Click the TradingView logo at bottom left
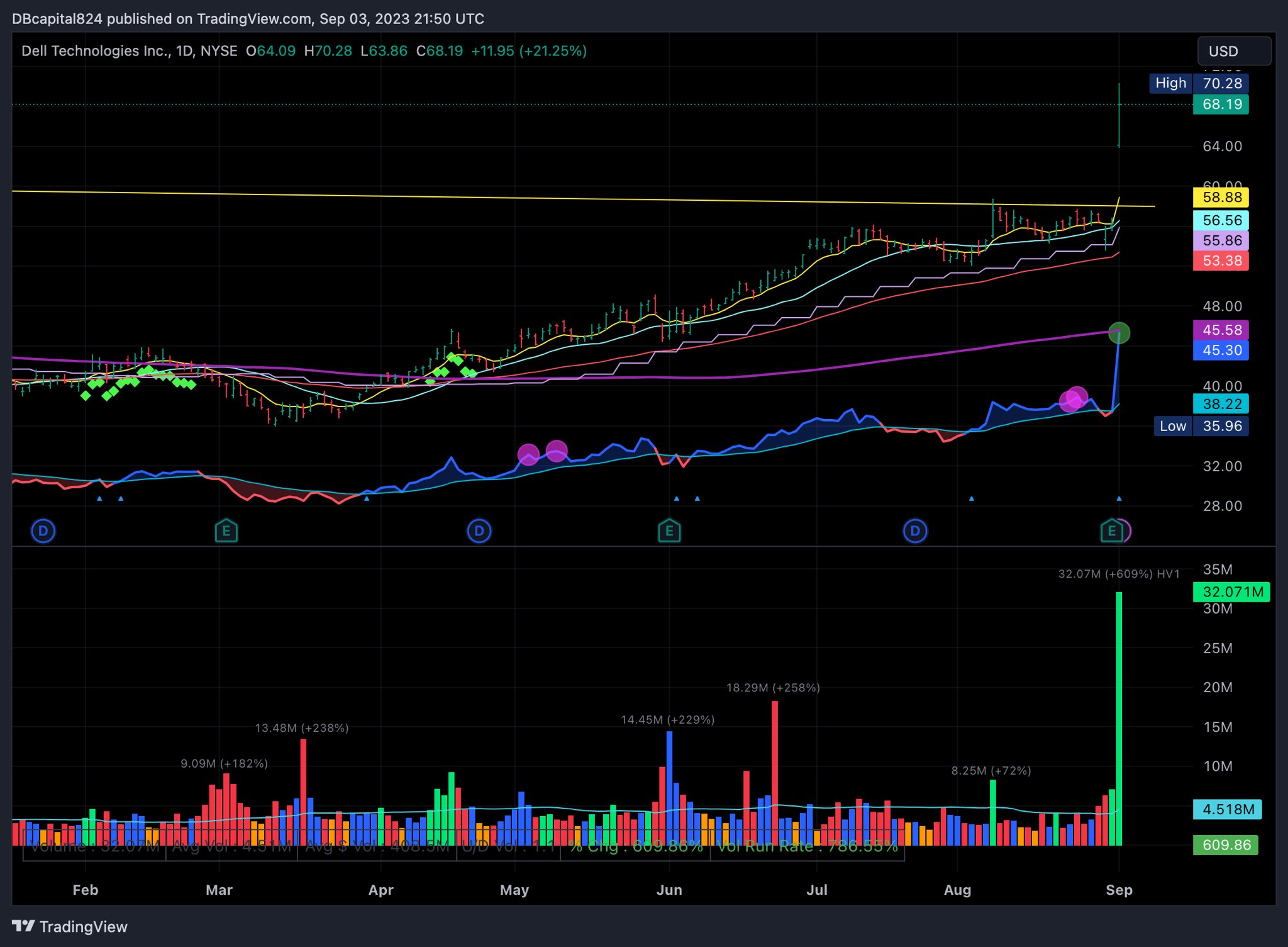1288x947 pixels. click(x=70, y=926)
